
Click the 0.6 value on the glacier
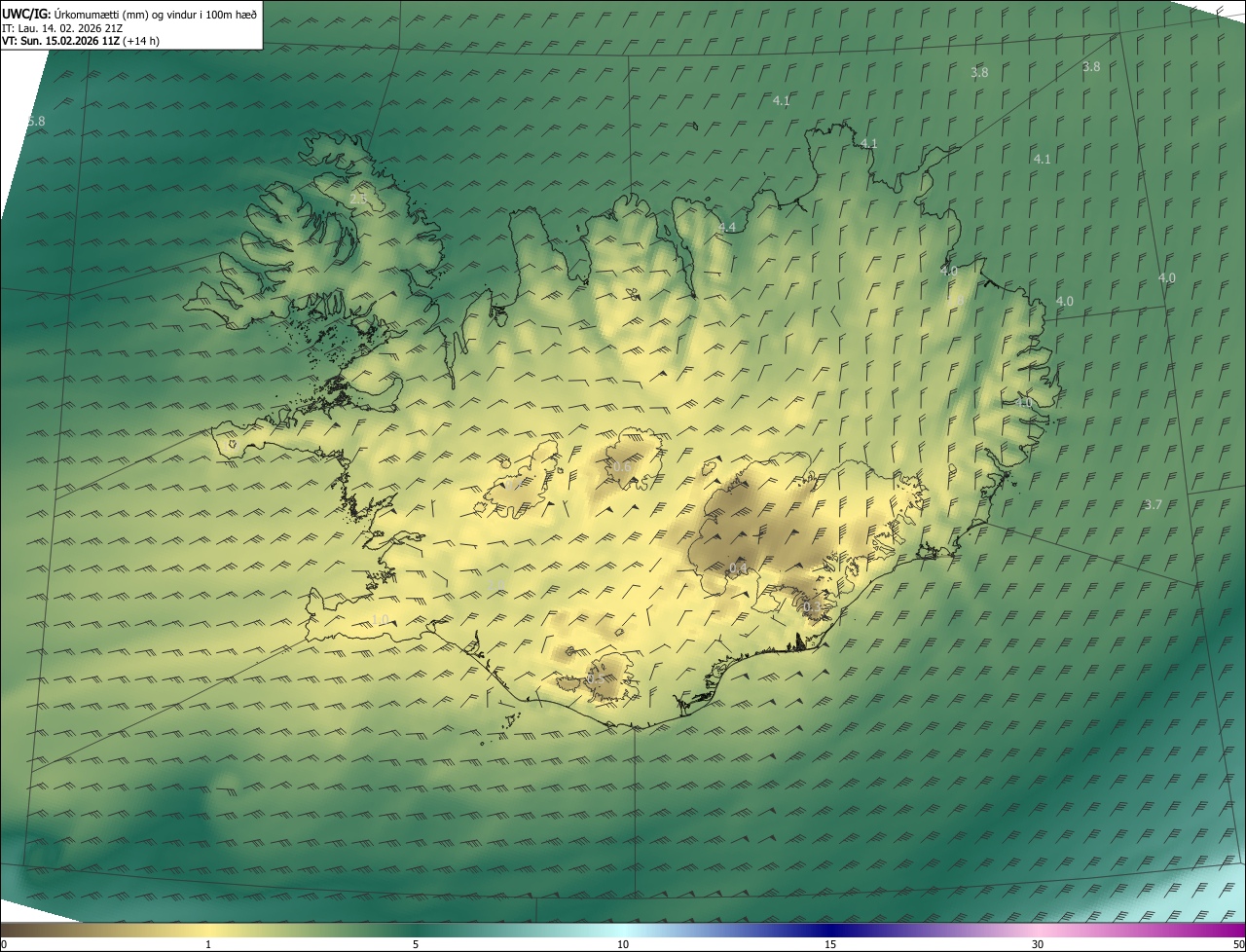[x=622, y=467]
